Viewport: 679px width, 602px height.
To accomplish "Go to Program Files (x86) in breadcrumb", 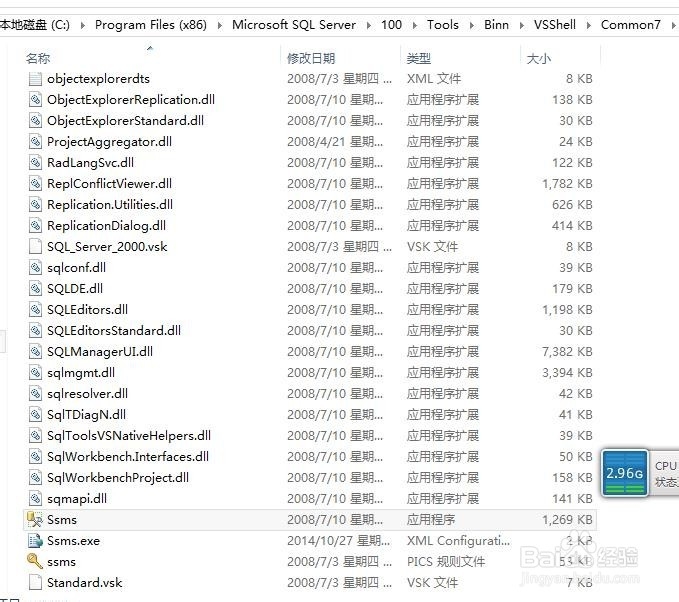I will 151,25.
